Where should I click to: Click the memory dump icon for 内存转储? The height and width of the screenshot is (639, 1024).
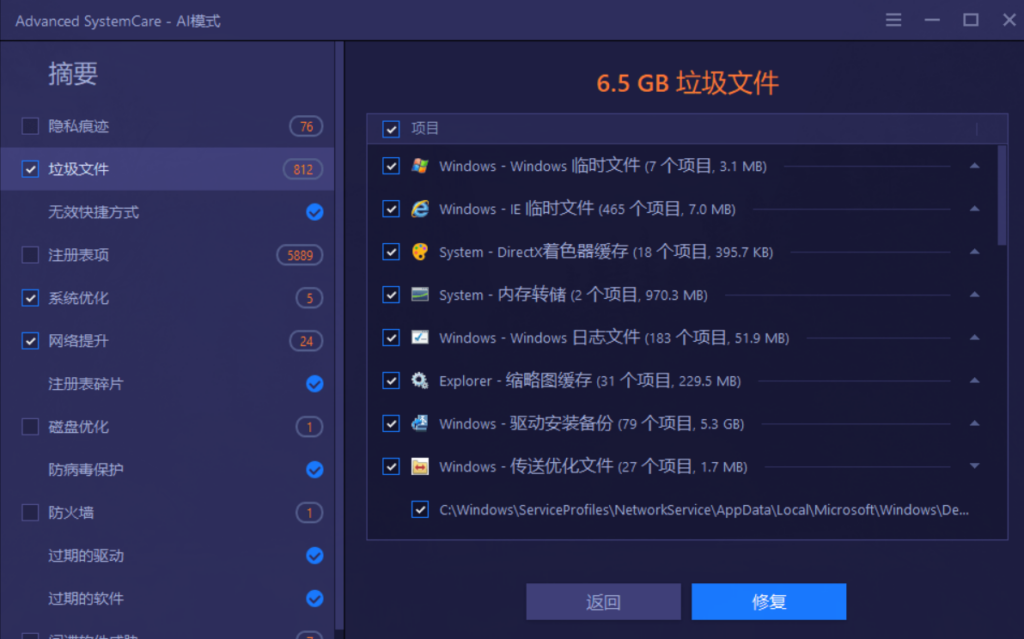click(420, 295)
